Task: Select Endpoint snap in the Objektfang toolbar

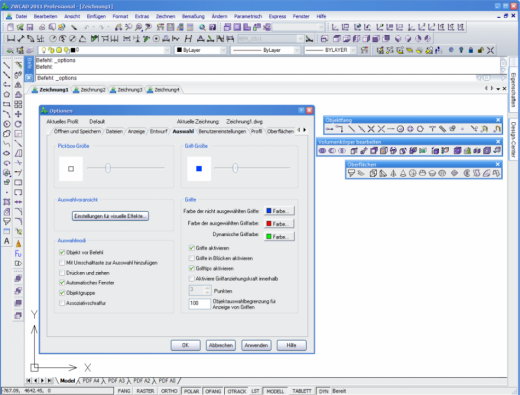Action: (351, 129)
